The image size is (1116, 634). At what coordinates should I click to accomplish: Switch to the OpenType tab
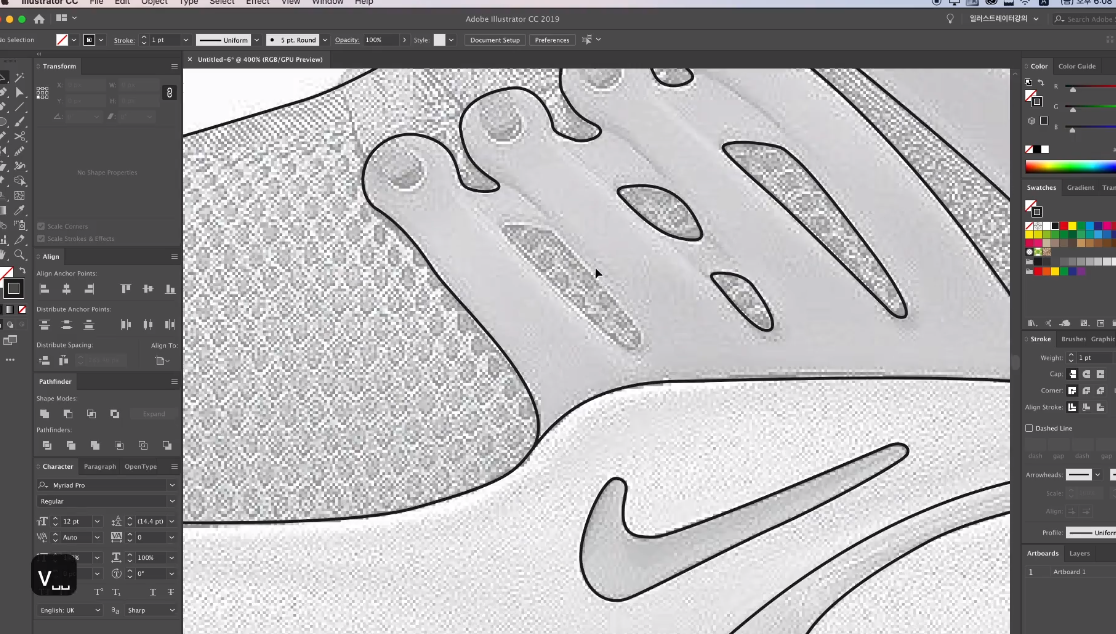[x=141, y=467]
